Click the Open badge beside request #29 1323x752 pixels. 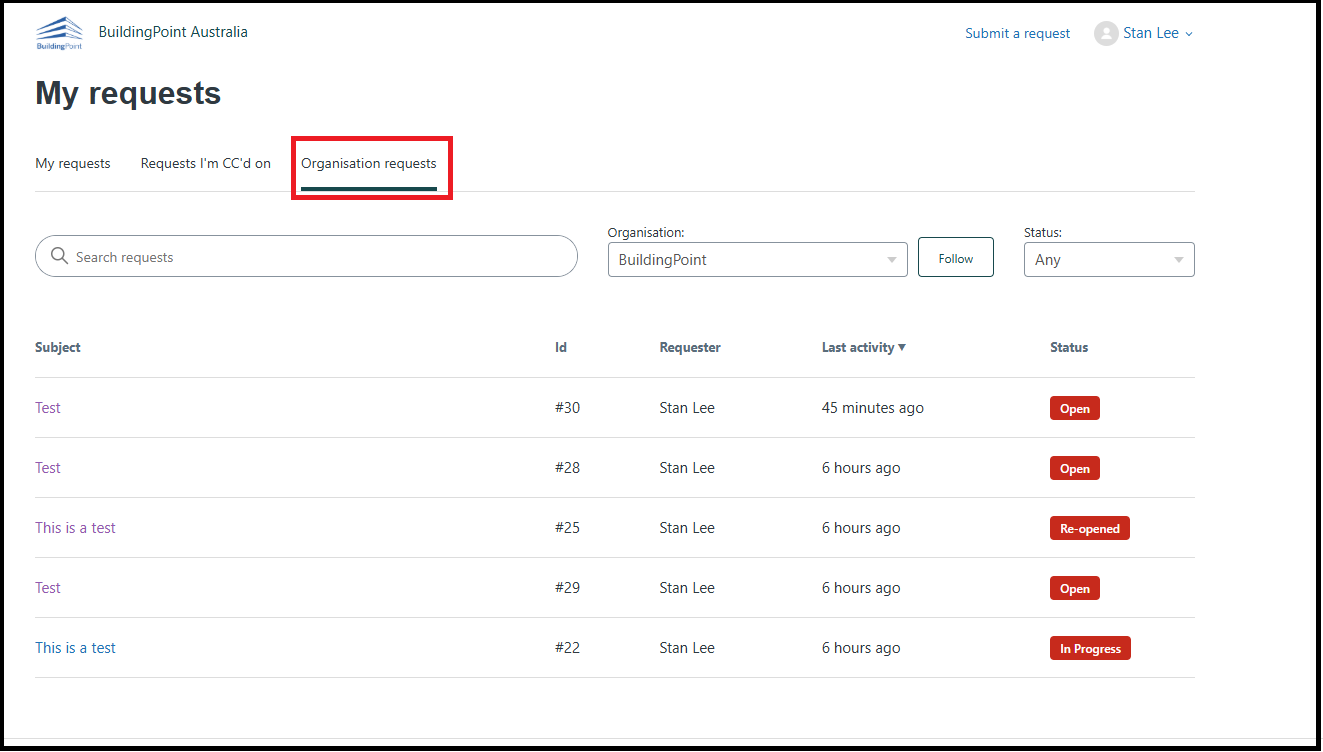click(1074, 587)
